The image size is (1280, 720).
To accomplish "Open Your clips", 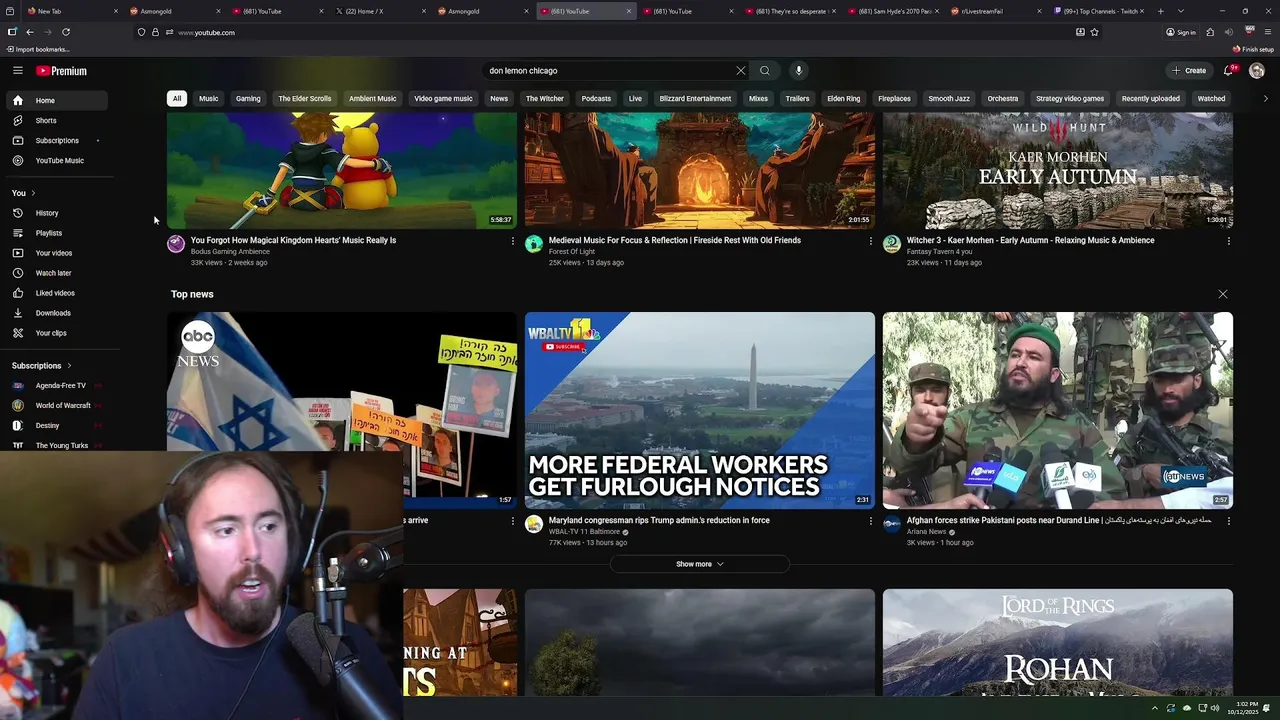I will [55, 333].
